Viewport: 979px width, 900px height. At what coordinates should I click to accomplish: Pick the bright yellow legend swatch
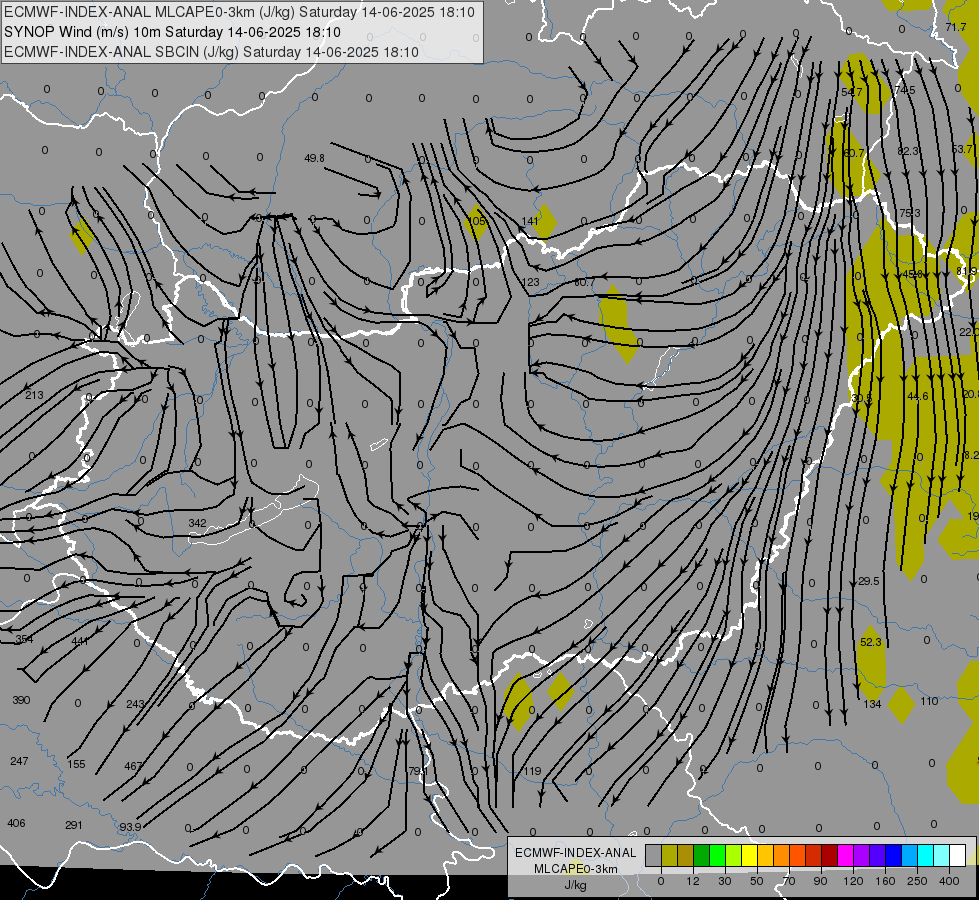click(x=749, y=855)
